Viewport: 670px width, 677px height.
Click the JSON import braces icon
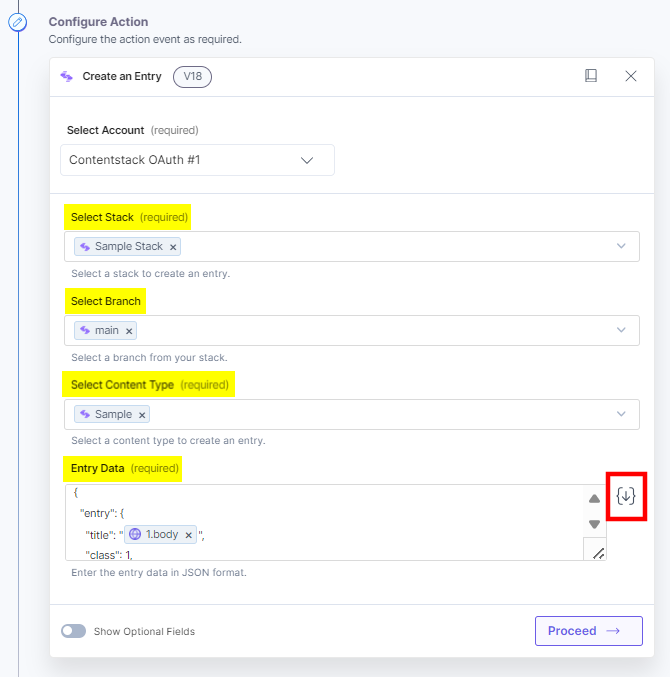click(626, 496)
